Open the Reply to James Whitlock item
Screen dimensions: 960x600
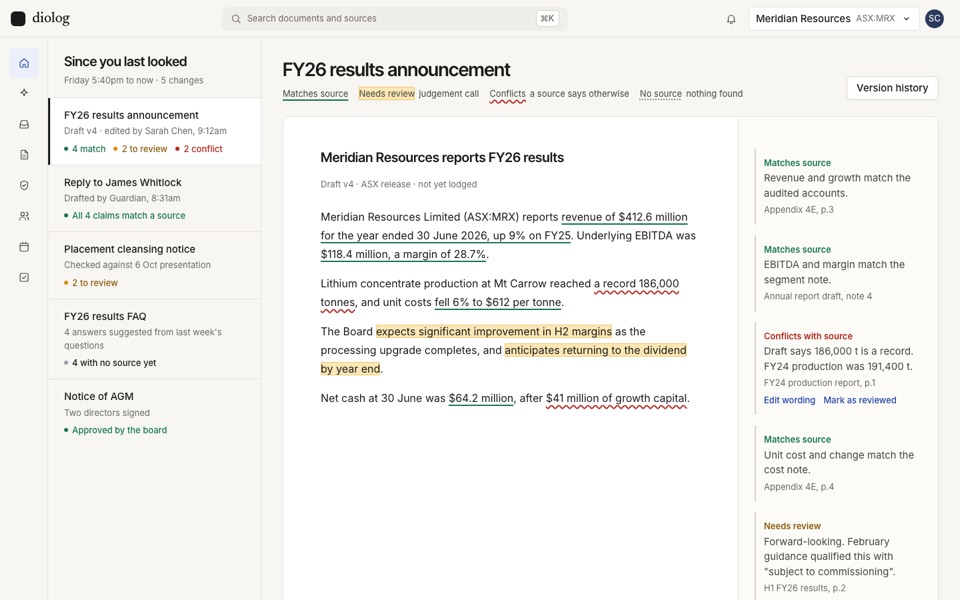click(155, 198)
